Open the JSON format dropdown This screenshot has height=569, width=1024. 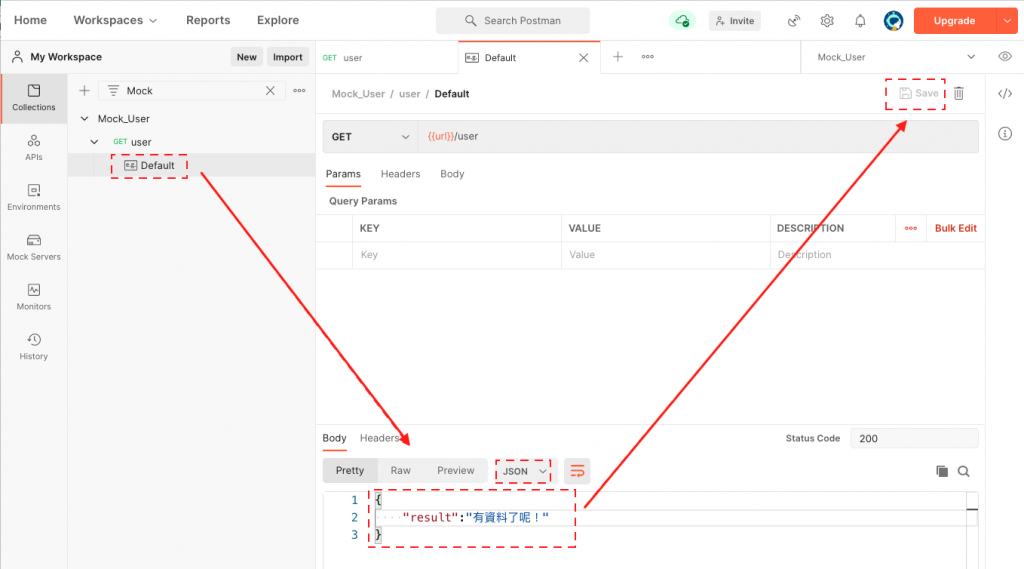(x=524, y=471)
